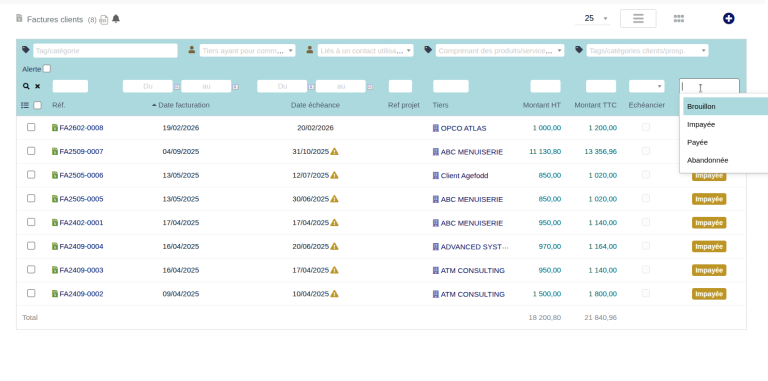The height and width of the screenshot is (381, 768).
Task: Open invoice FA2505-0006 link
Action: click(81, 175)
